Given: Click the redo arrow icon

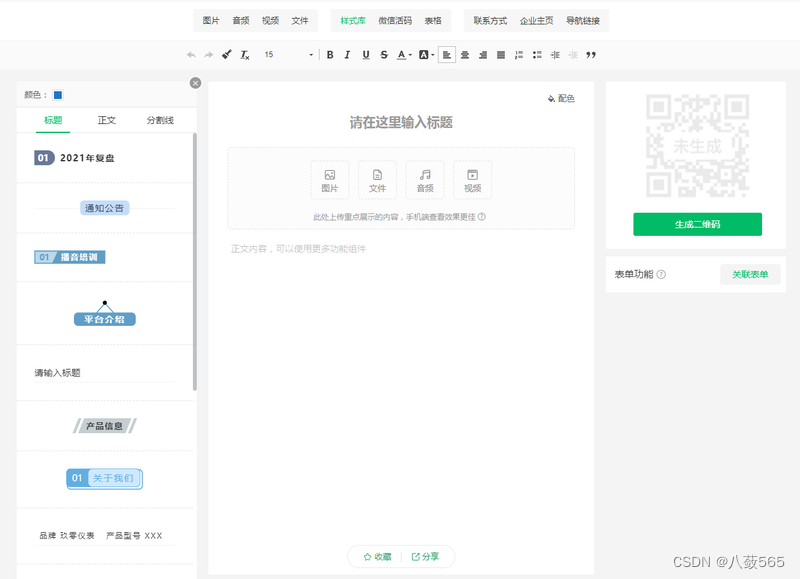Looking at the screenshot, I should [209, 55].
